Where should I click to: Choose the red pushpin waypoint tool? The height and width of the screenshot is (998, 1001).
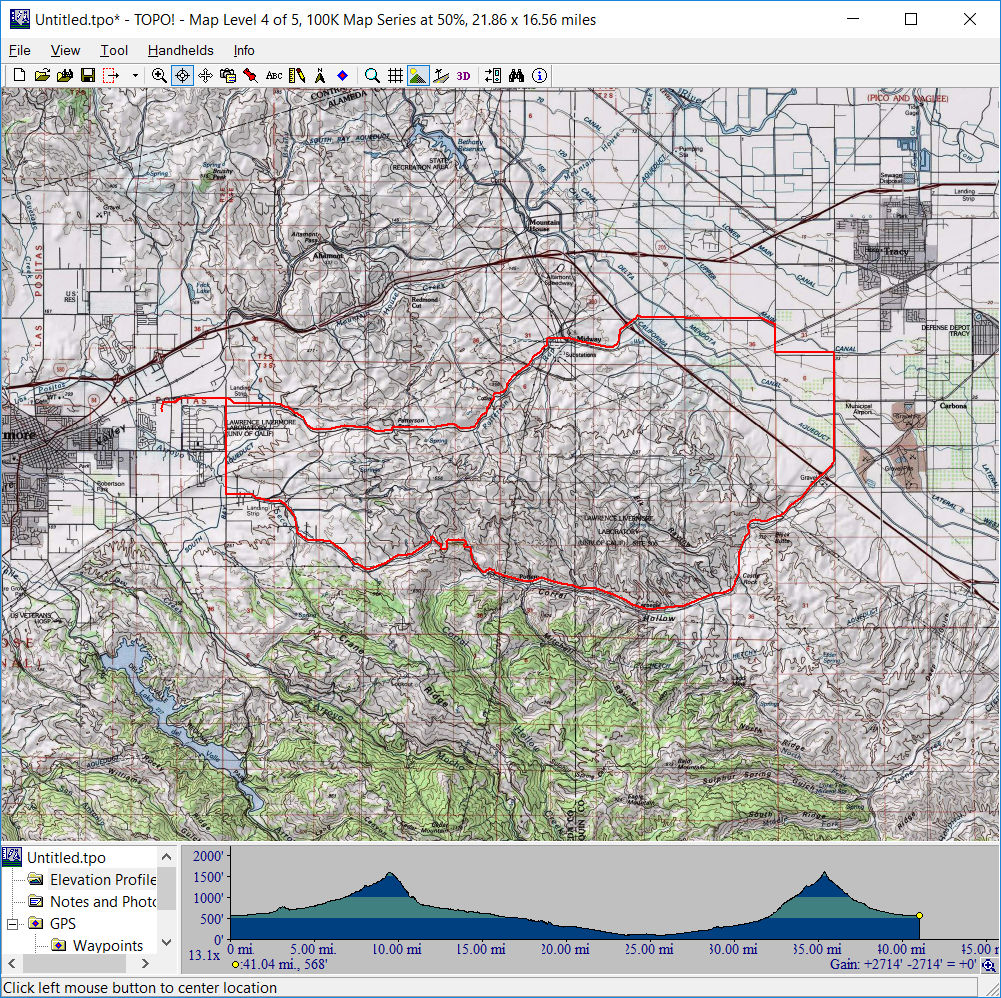(250, 75)
